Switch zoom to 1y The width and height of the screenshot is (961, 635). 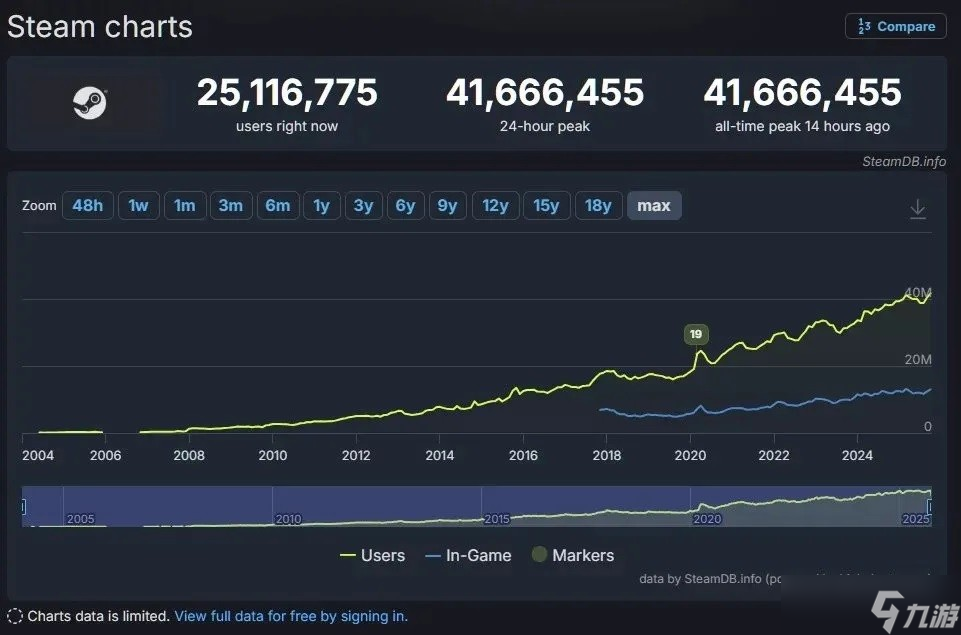321,206
